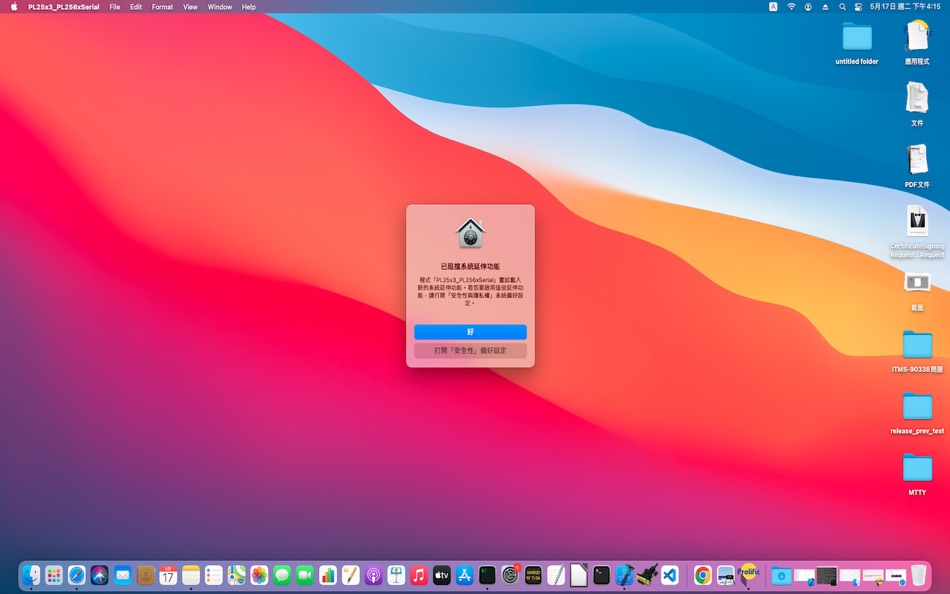Open Maps from the Dock
Screen dimensions: 950x594
(236, 575)
